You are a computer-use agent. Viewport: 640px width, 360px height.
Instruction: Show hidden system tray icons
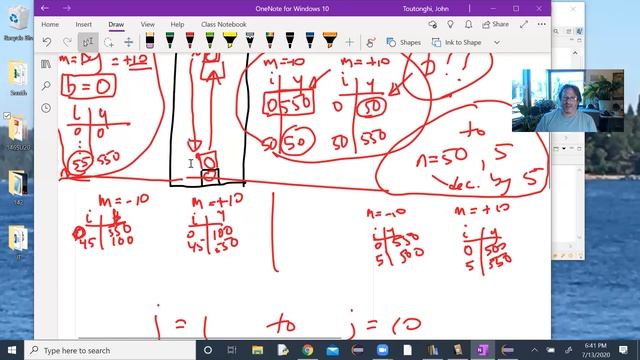click(x=534, y=350)
